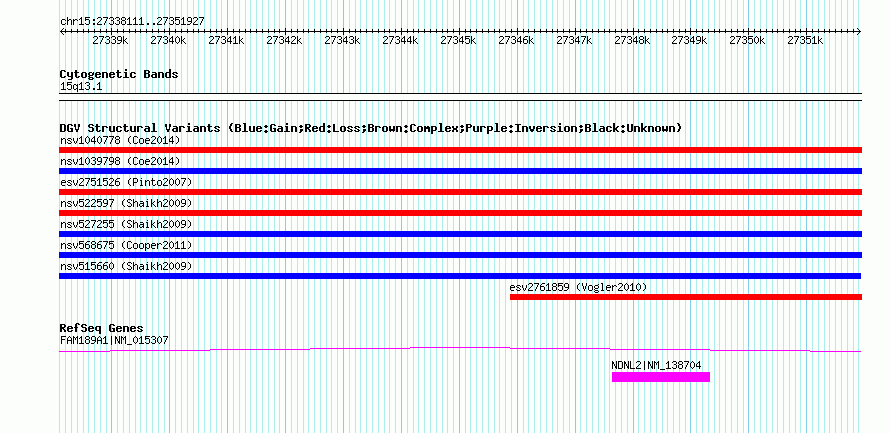Click the chr15:27338111..27351927 coordinate text
890x433 pixels.
point(132,22)
